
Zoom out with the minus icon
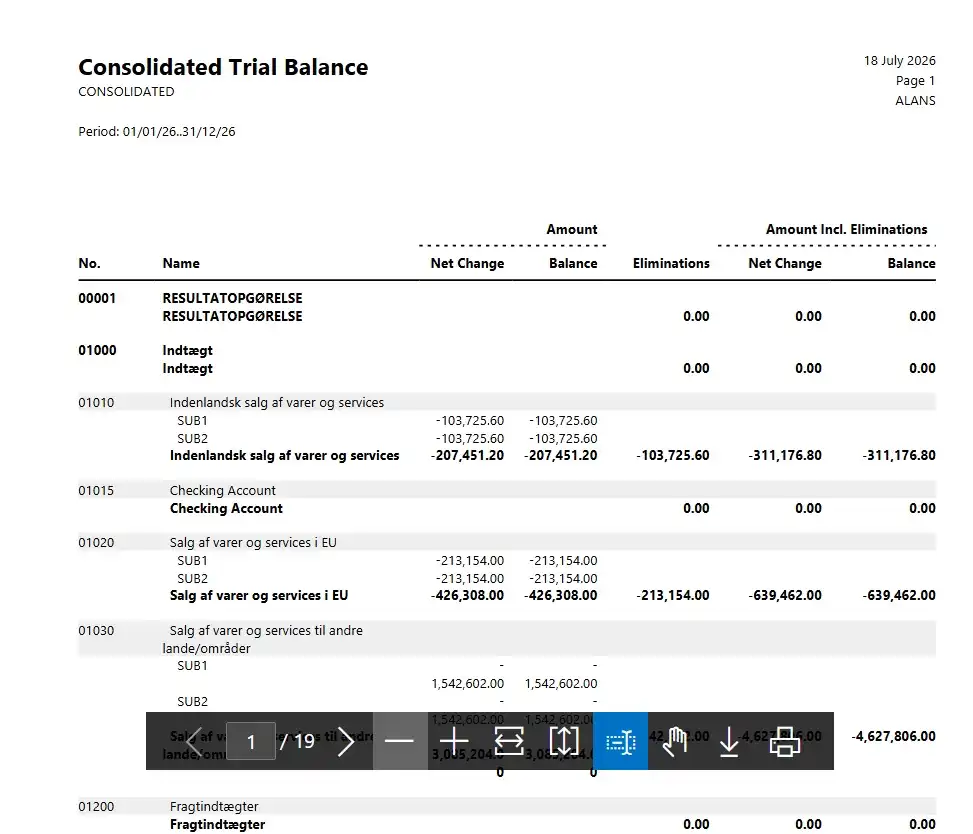coord(400,741)
